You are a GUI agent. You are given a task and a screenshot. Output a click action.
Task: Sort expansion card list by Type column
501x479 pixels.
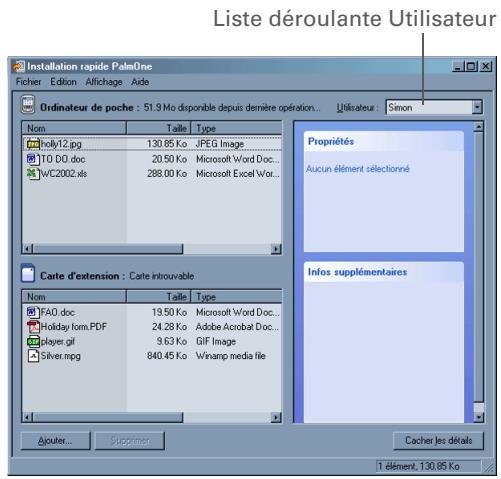tap(236, 297)
